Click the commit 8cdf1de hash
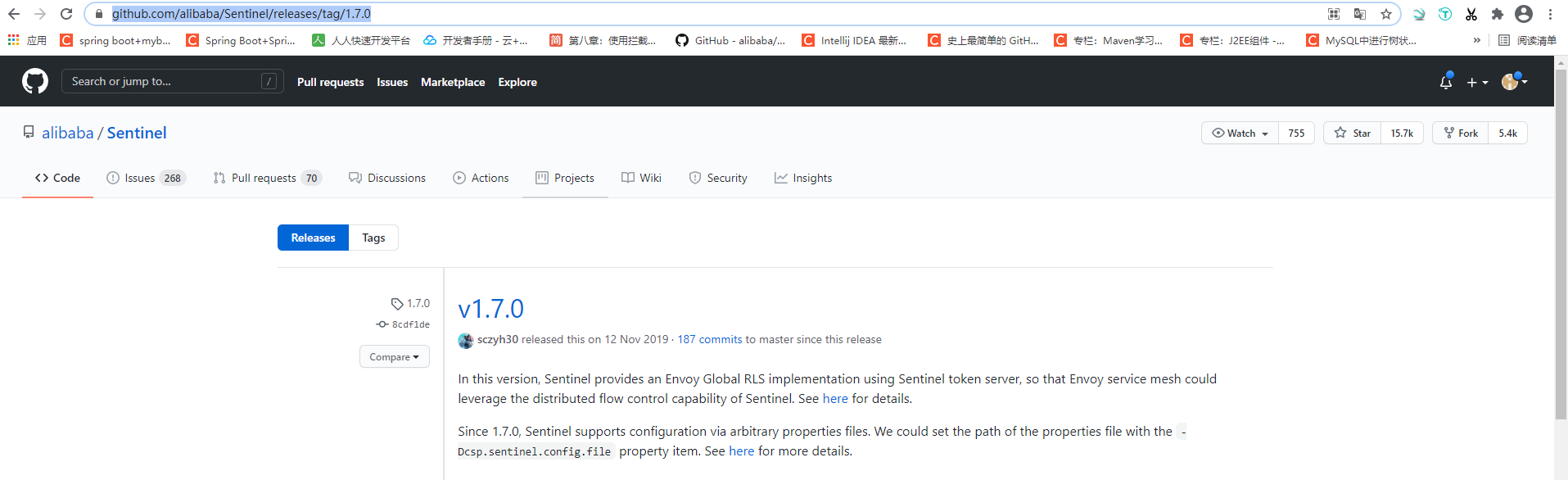Screen dimensions: 1568x480 click(410, 324)
